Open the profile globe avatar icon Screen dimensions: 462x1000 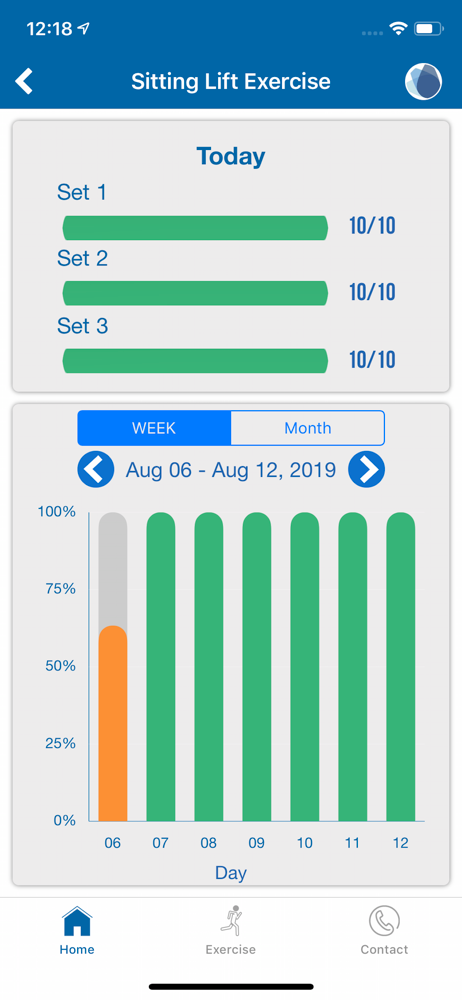tap(424, 82)
